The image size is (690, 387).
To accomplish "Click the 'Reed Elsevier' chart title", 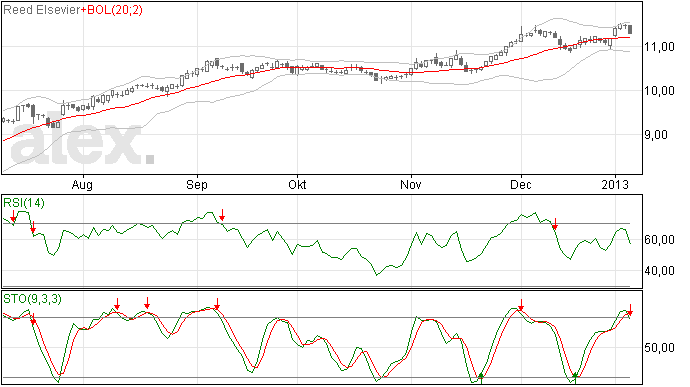I will point(42,10).
